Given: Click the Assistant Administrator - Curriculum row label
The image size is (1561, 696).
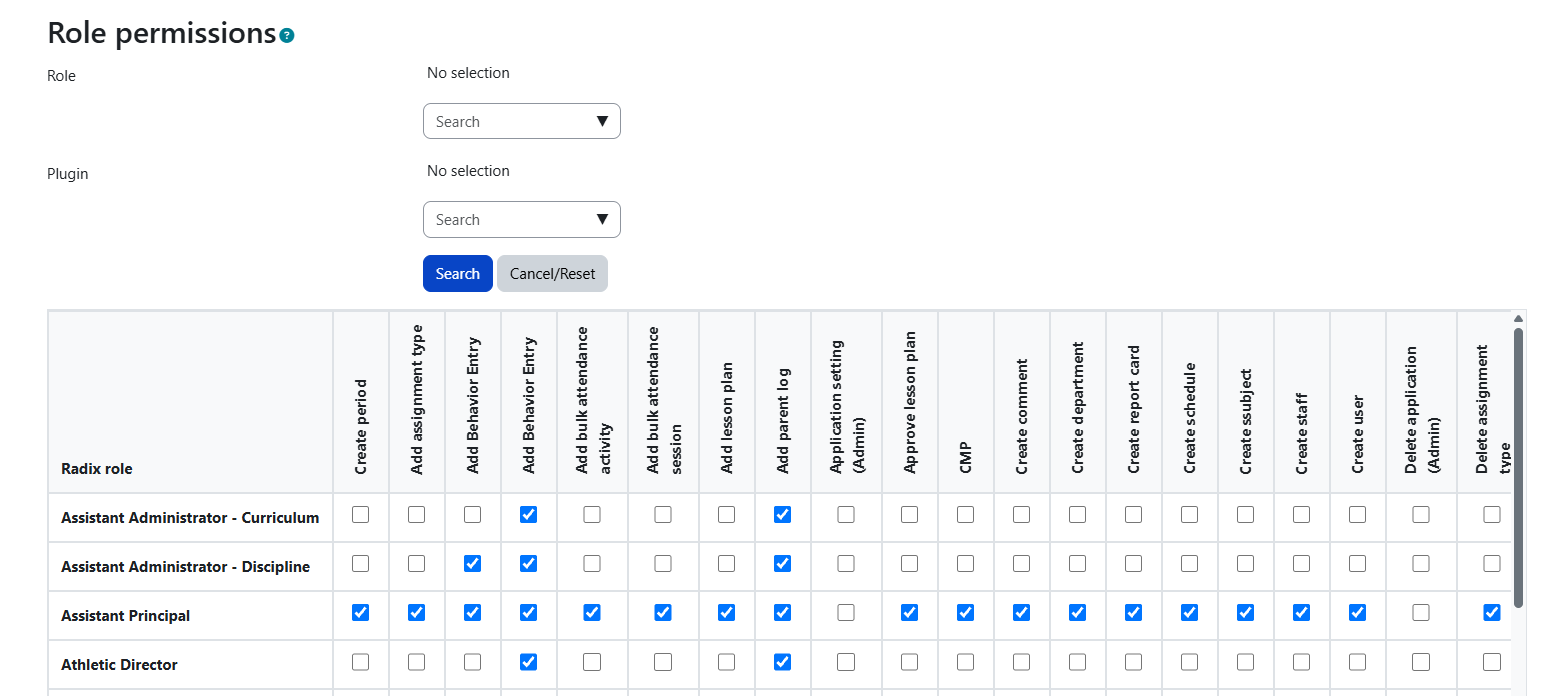Looking at the screenshot, I should tap(190, 518).
